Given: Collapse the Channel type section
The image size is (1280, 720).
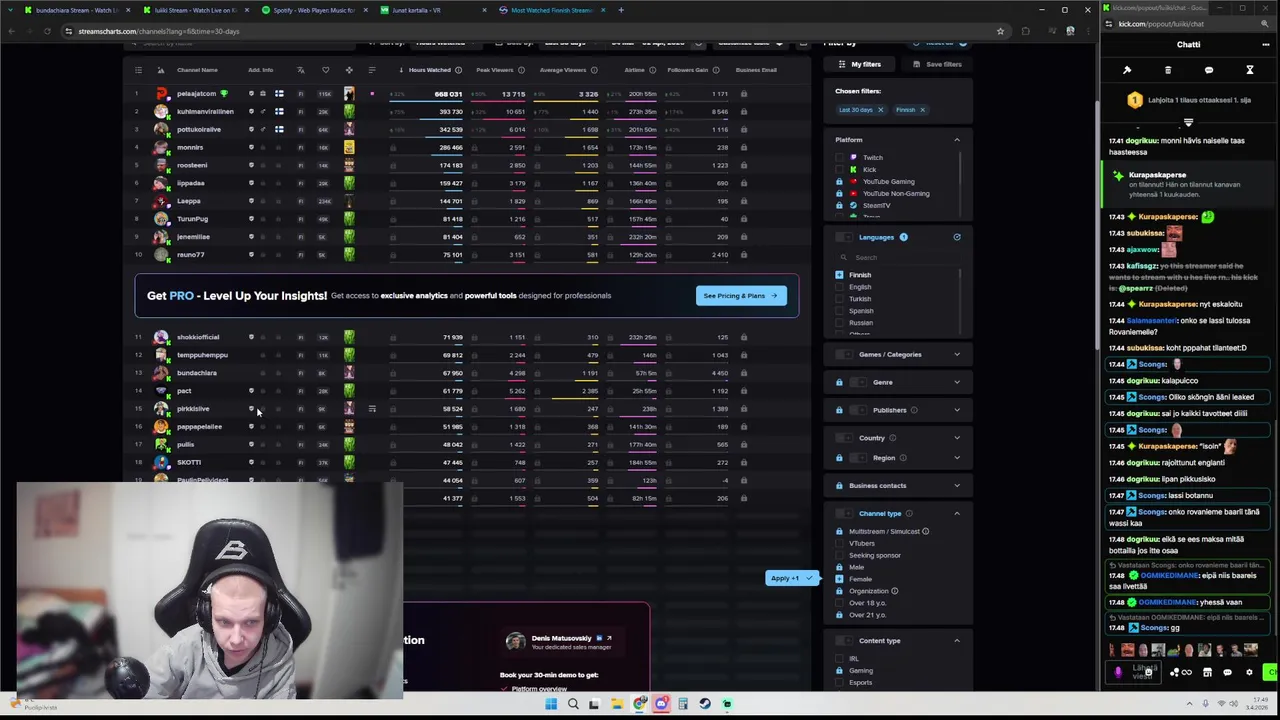Looking at the screenshot, I should click(957, 513).
